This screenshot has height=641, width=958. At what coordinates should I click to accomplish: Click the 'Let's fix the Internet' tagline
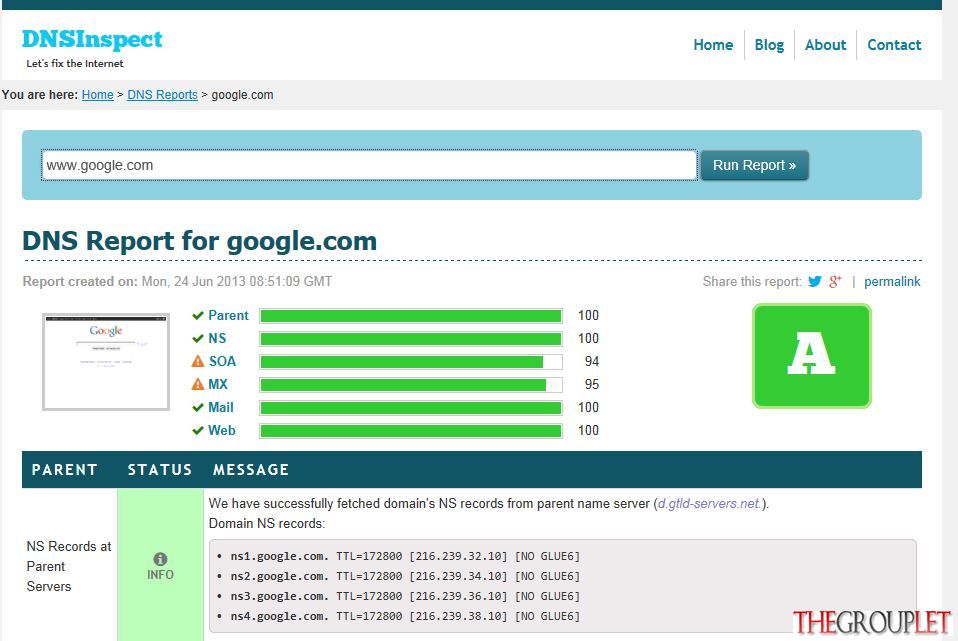[75, 64]
